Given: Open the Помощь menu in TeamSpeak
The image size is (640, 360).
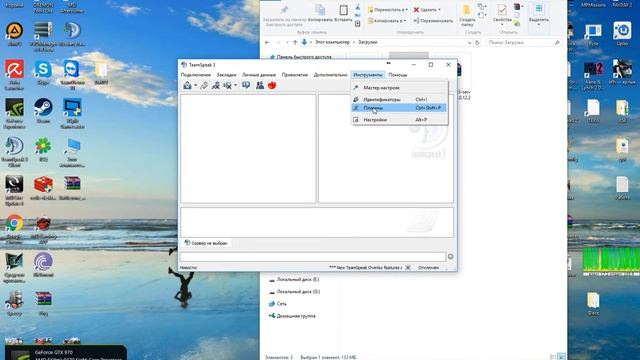Looking at the screenshot, I should pos(398,75).
